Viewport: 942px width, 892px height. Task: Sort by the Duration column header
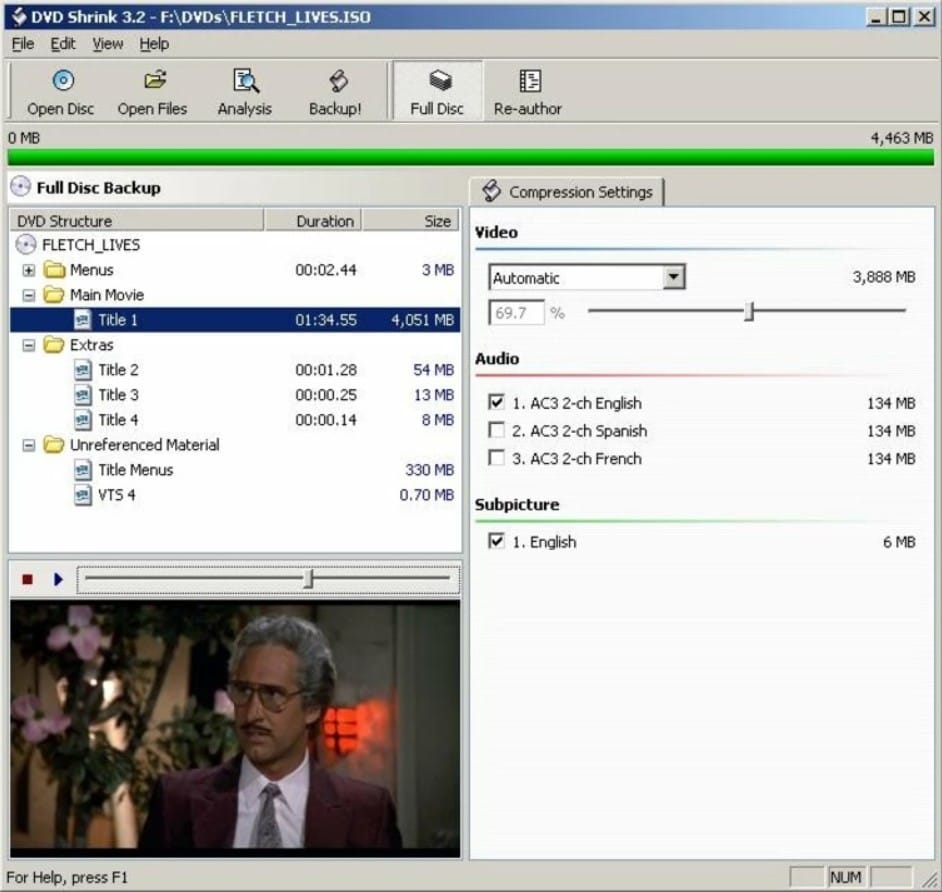313,220
